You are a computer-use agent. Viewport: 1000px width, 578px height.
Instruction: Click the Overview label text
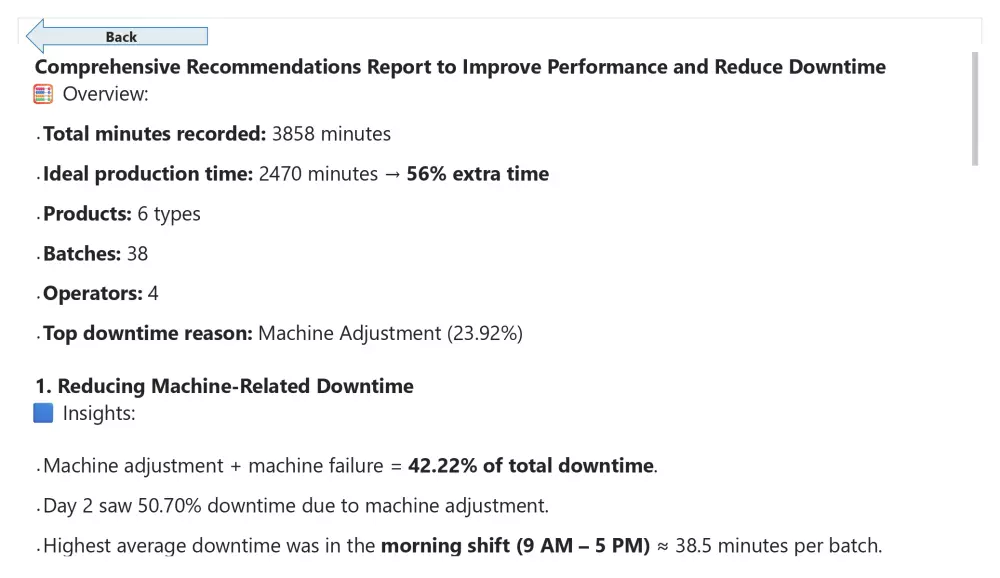pyautogui.click(x=105, y=95)
